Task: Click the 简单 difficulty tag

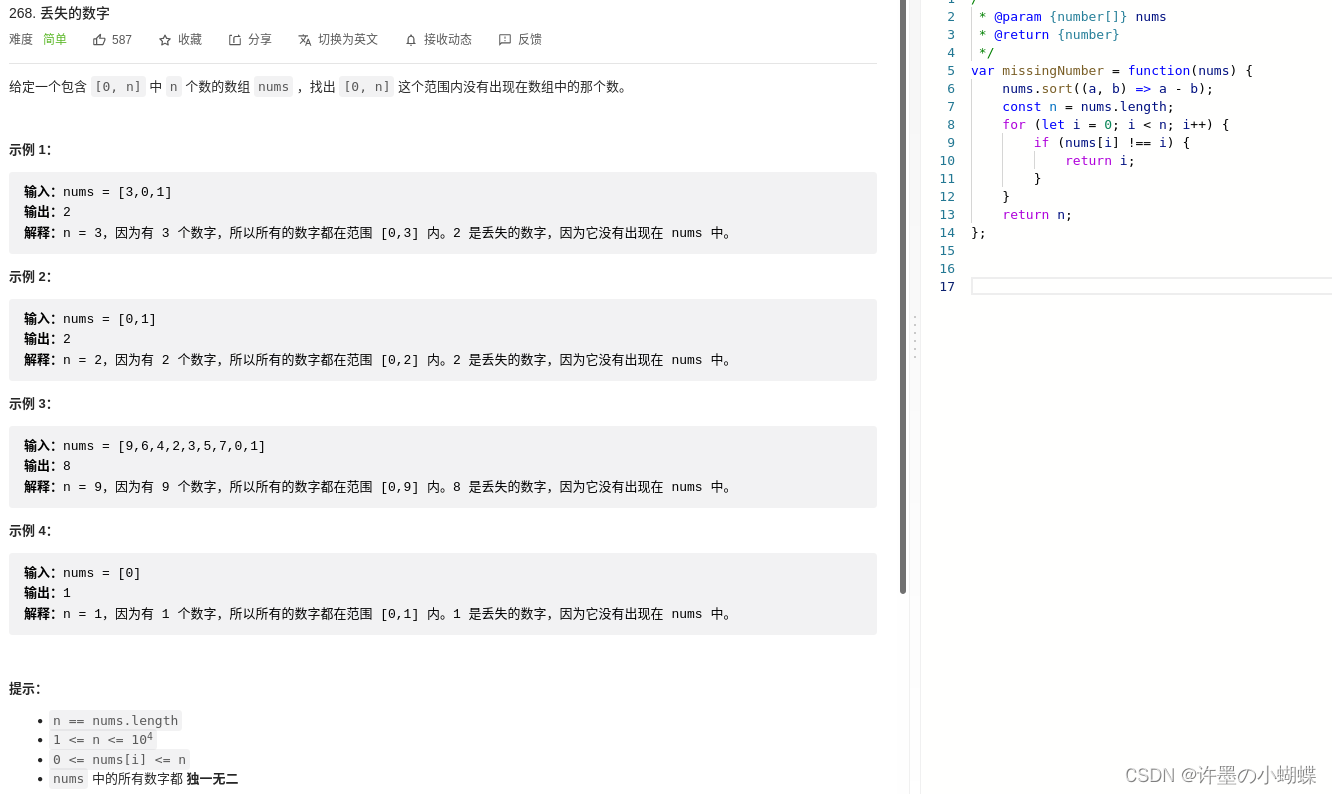Action: [55, 39]
